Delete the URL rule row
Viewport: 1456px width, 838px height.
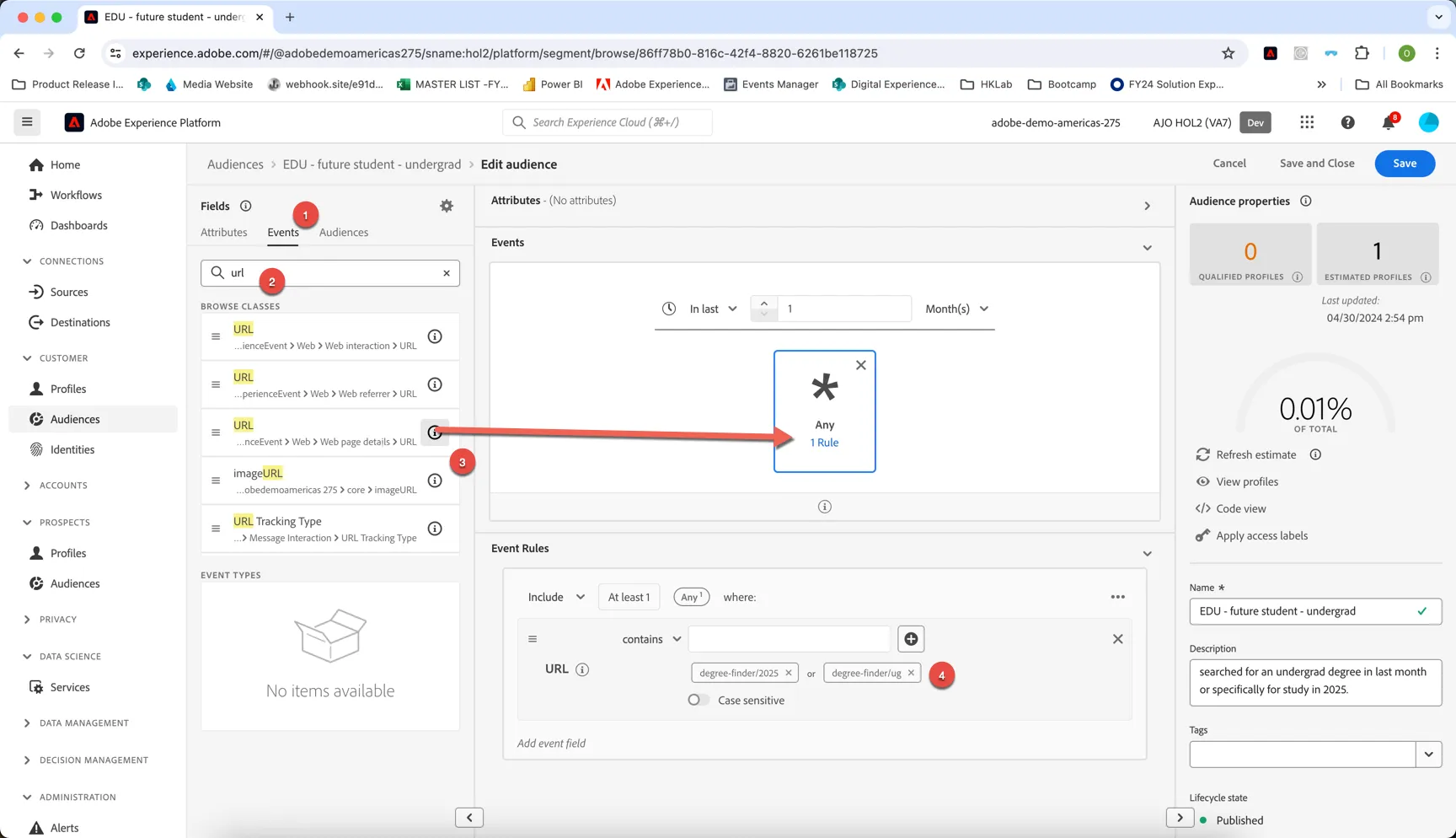[1117, 639]
